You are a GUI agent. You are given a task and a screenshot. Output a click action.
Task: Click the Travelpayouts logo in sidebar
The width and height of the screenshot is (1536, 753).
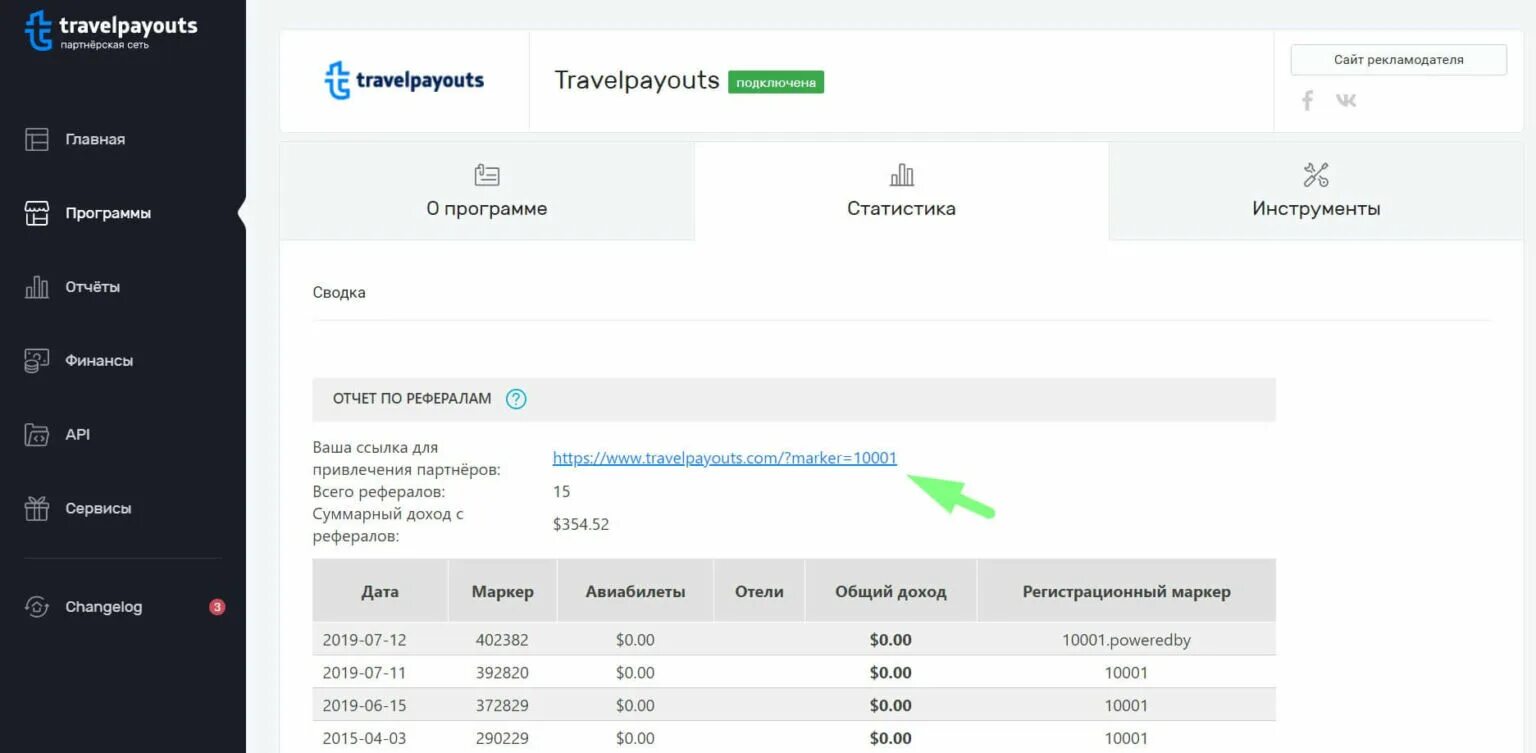(x=110, y=29)
